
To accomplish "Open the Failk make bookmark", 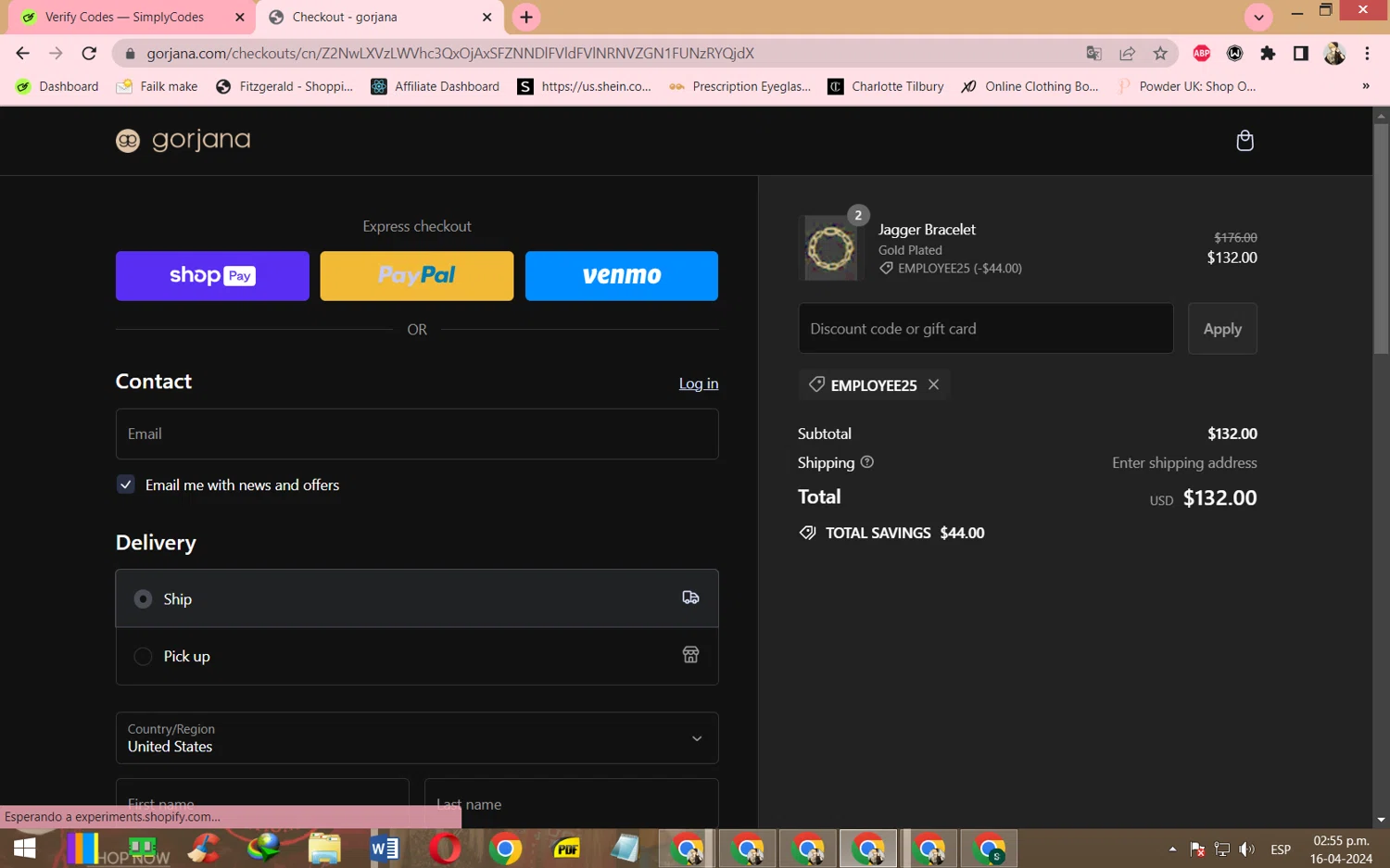I will coord(158,86).
